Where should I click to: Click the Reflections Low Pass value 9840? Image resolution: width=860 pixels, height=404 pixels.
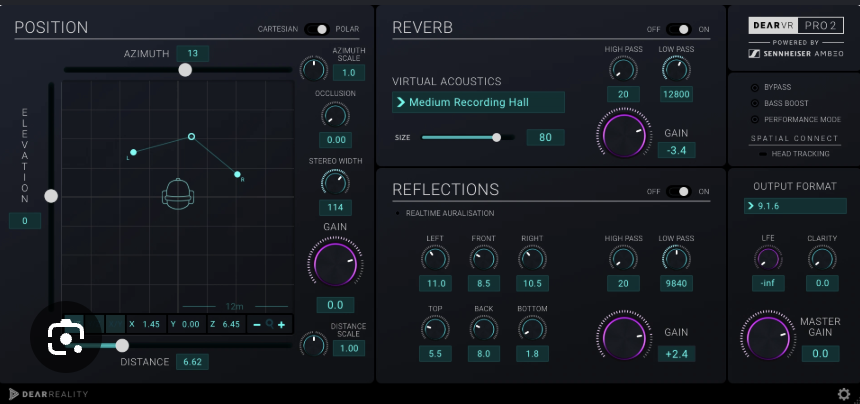(x=676, y=283)
